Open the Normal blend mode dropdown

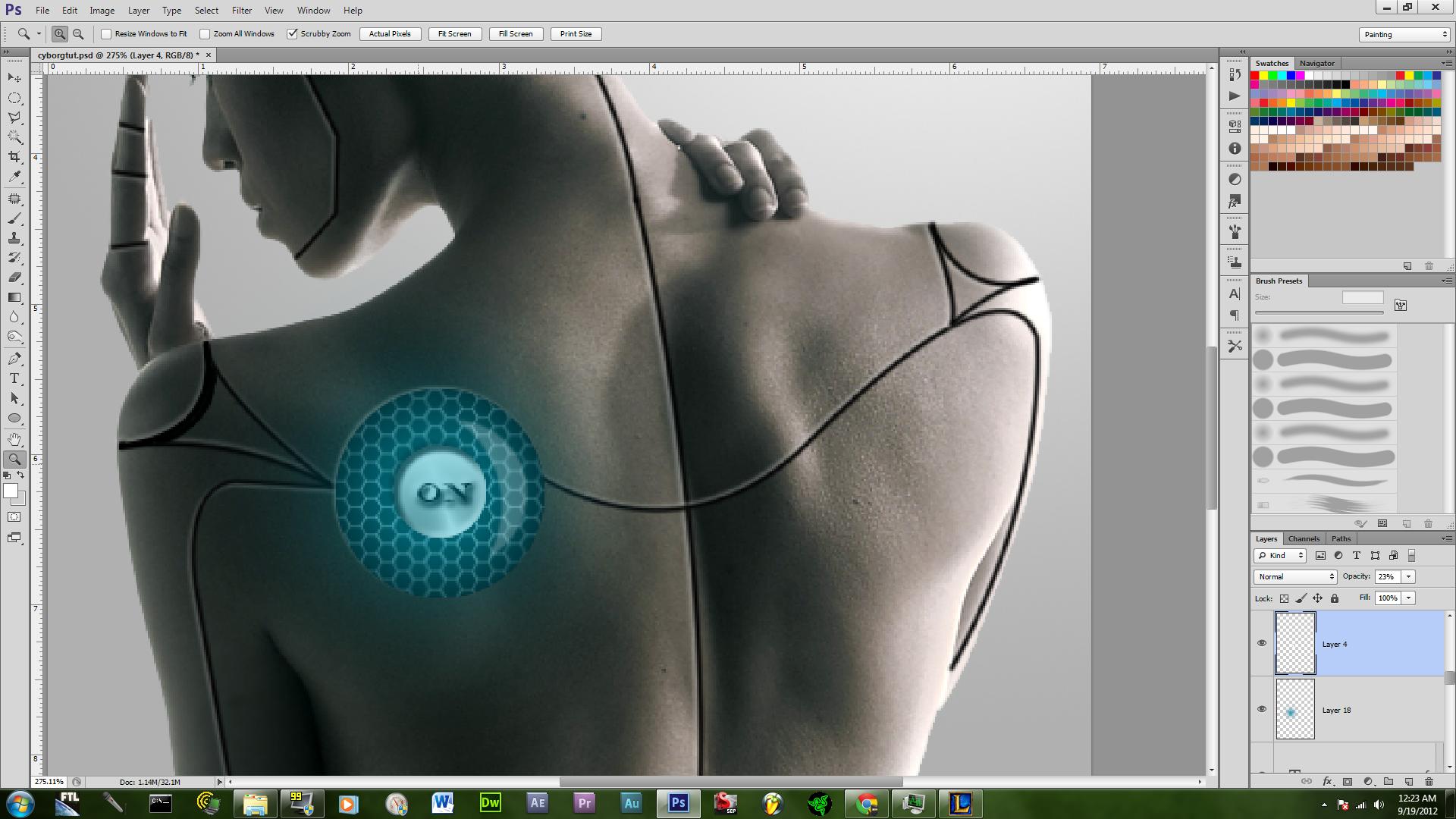click(1295, 577)
